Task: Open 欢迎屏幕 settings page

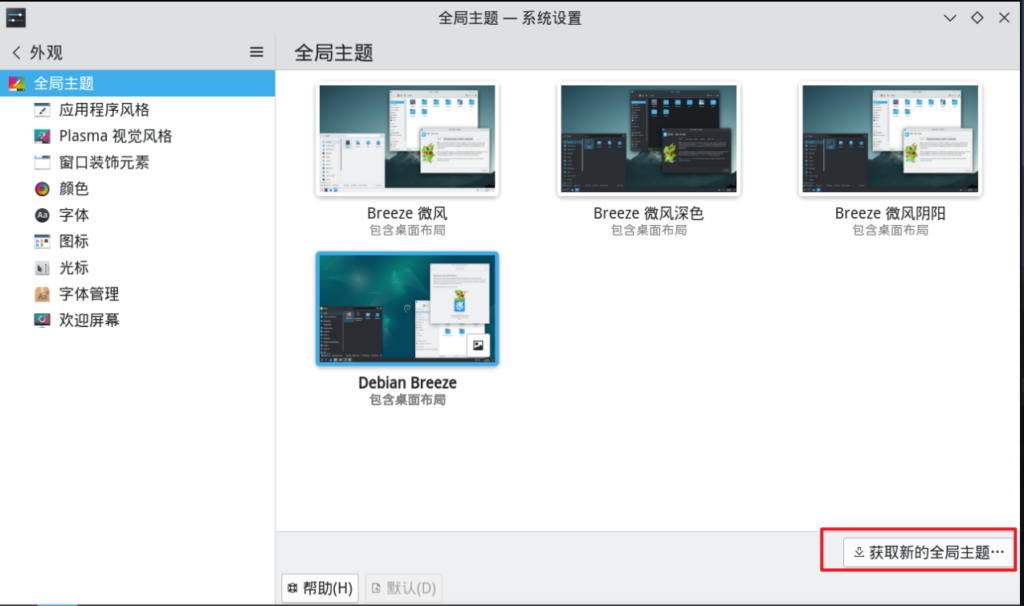Action: (x=137, y=320)
